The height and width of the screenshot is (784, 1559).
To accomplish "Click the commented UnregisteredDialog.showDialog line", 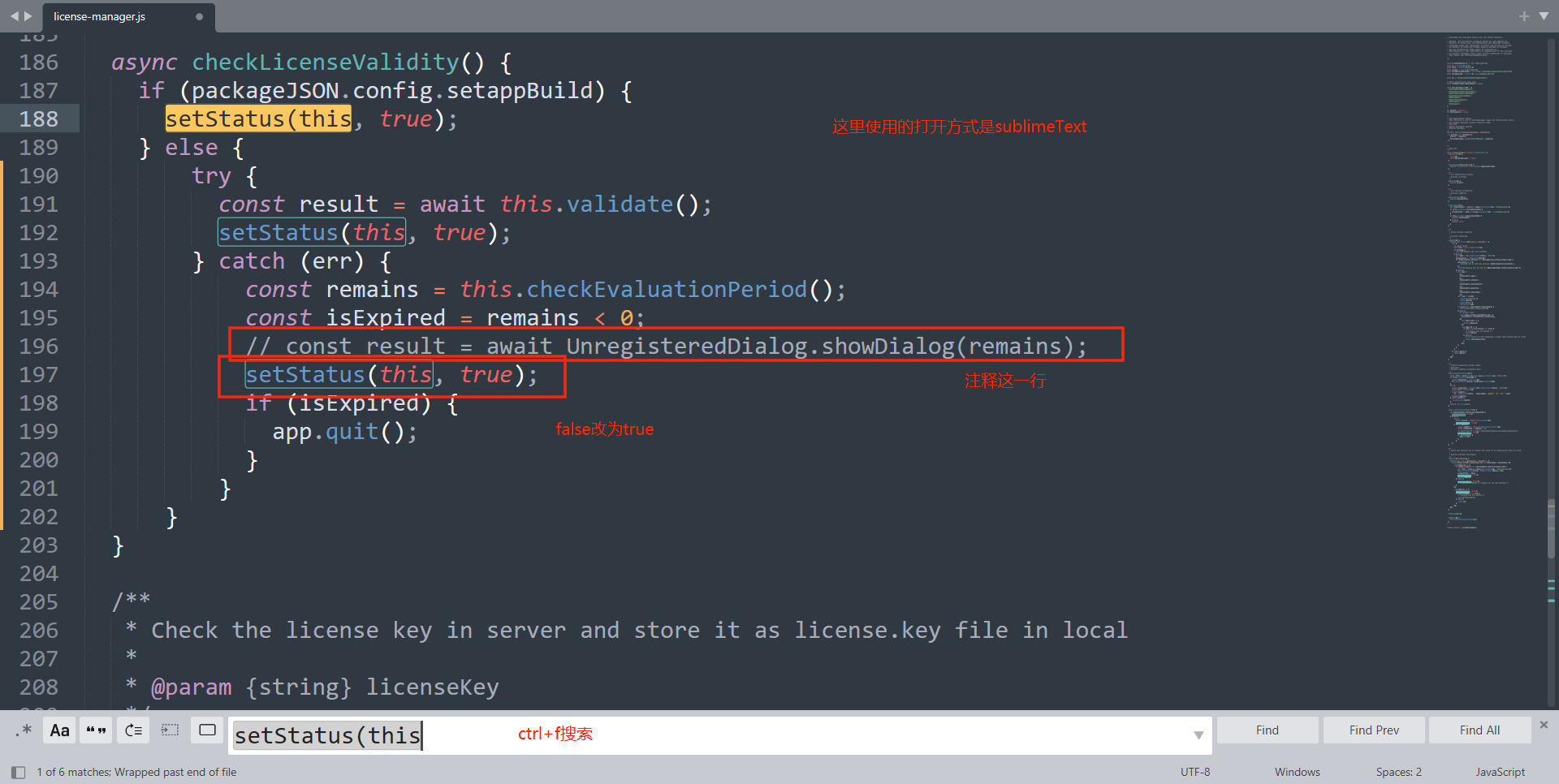I will [x=666, y=347].
